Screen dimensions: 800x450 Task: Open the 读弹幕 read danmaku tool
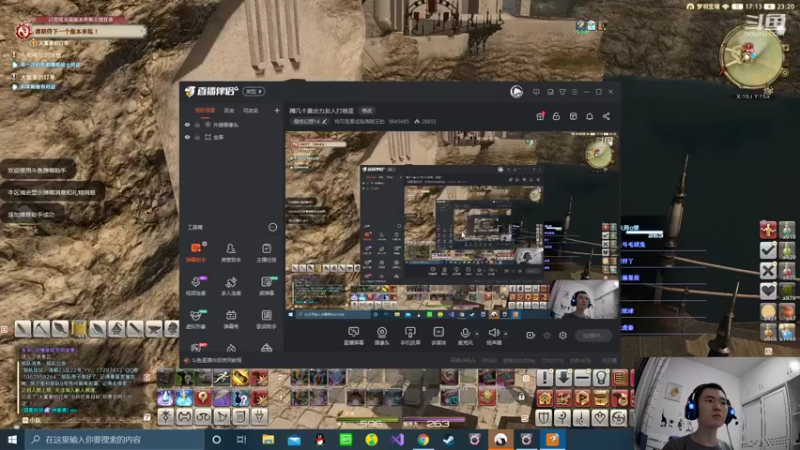click(266, 286)
